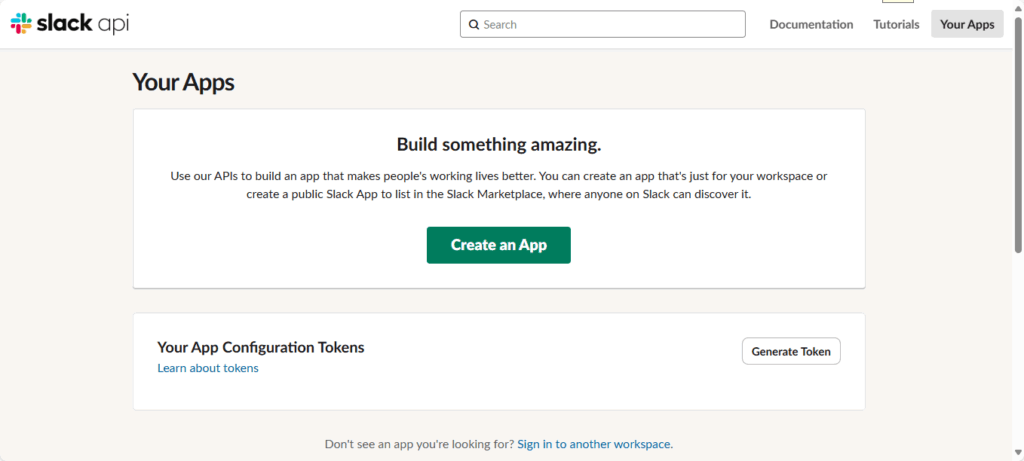The height and width of the screenshot is (461, 1024).
Task: Click the scrollbar down arrow
Action: click(1018, 452)
